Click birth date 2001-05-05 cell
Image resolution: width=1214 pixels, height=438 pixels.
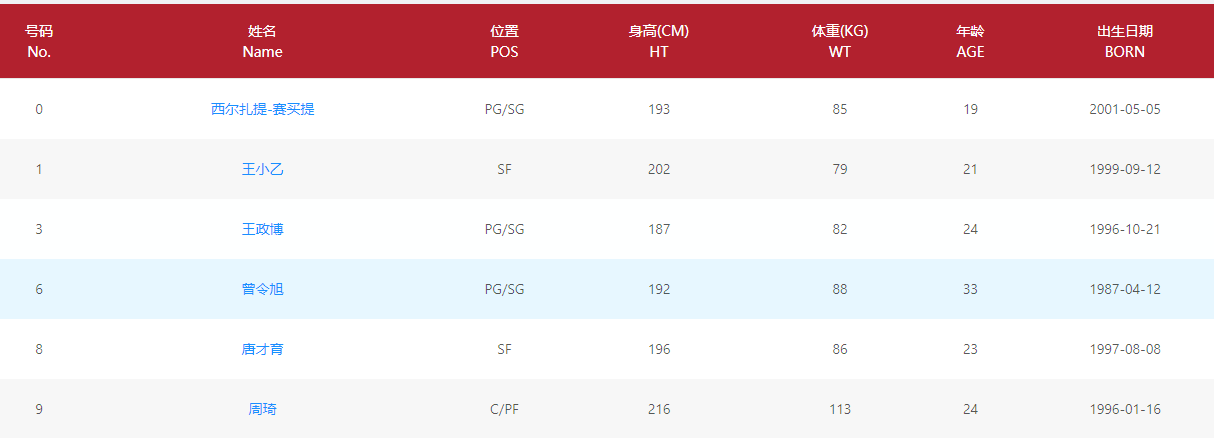coord(1124,109)
